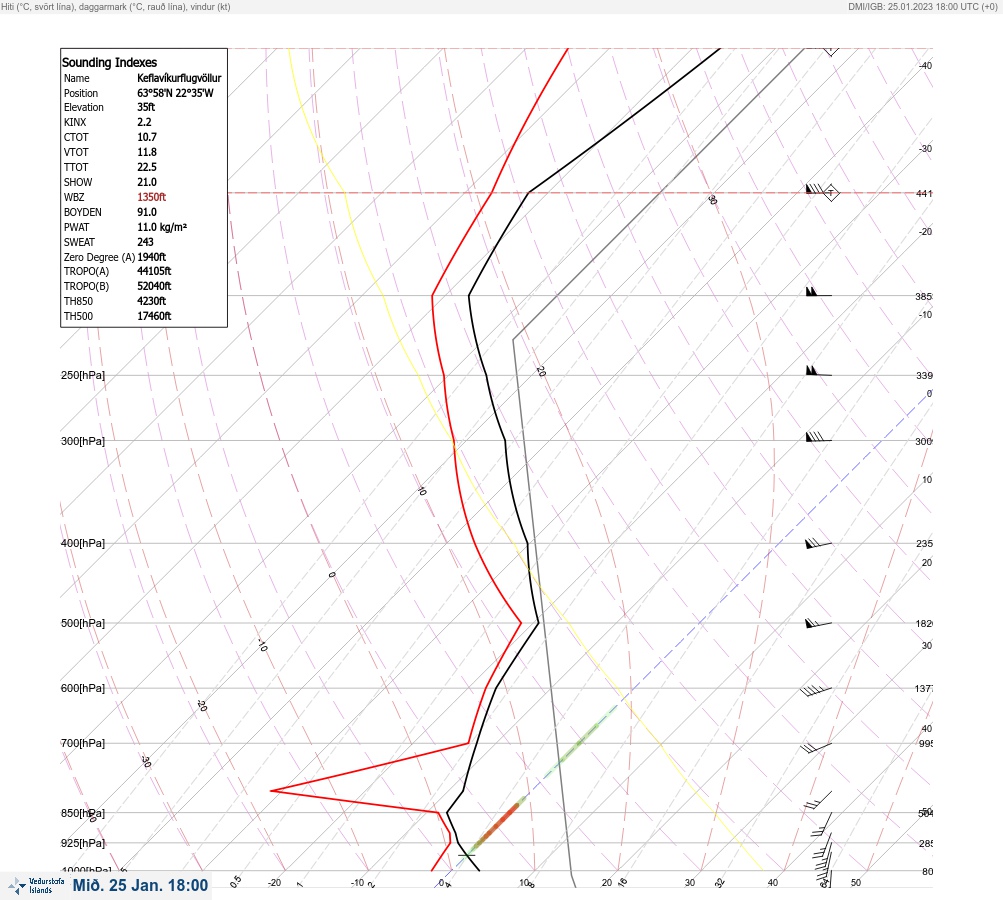Click the KINX value 2.2
Screen dimensions: 1003x900
144,122
